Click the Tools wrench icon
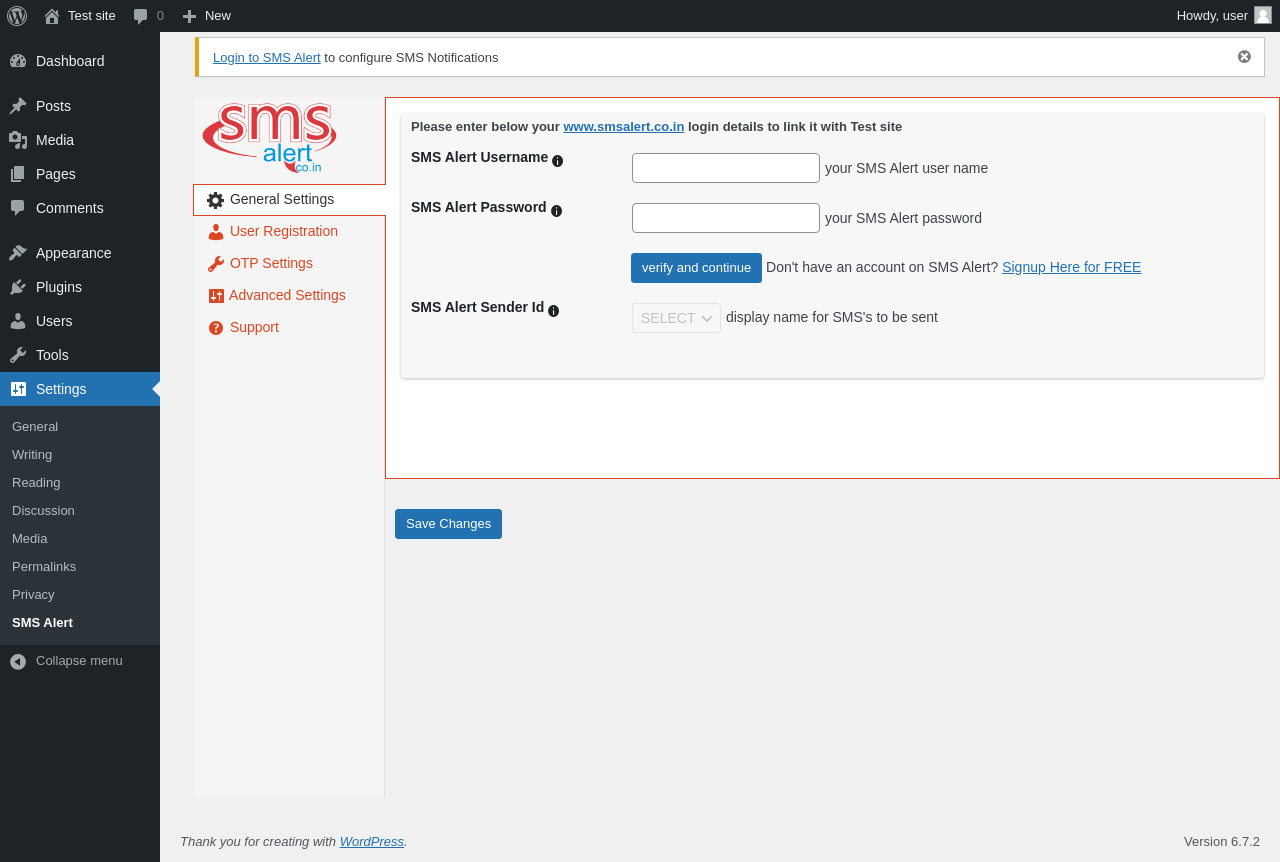 coord(18,355)
